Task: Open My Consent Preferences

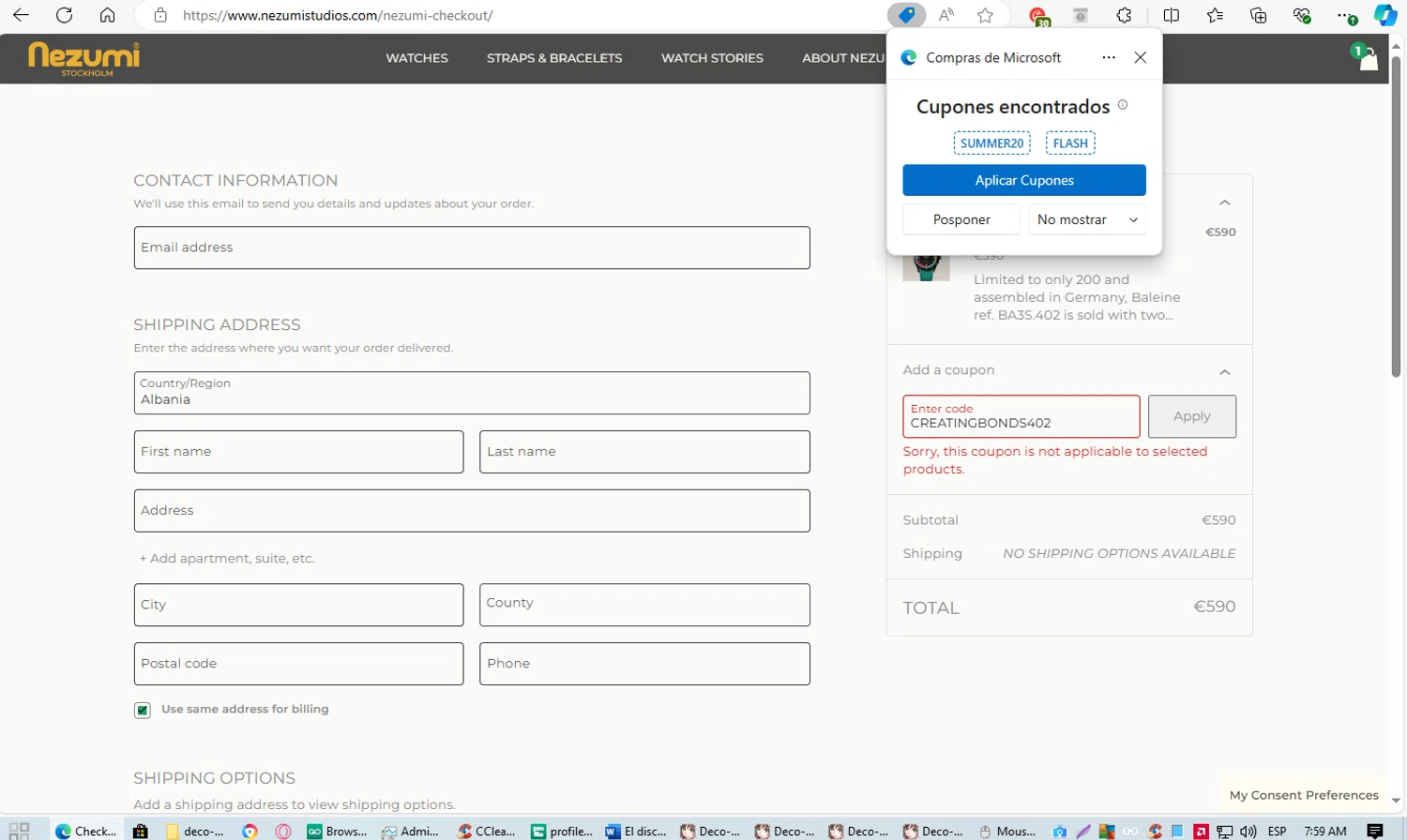Action: (x=1304, y=795)
